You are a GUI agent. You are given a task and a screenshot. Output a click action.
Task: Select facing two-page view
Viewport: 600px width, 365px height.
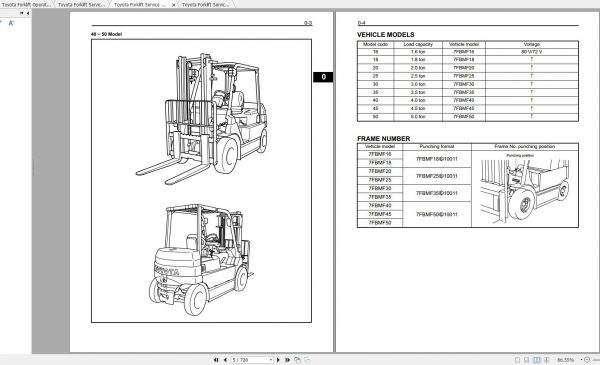[x=536, y=360]
